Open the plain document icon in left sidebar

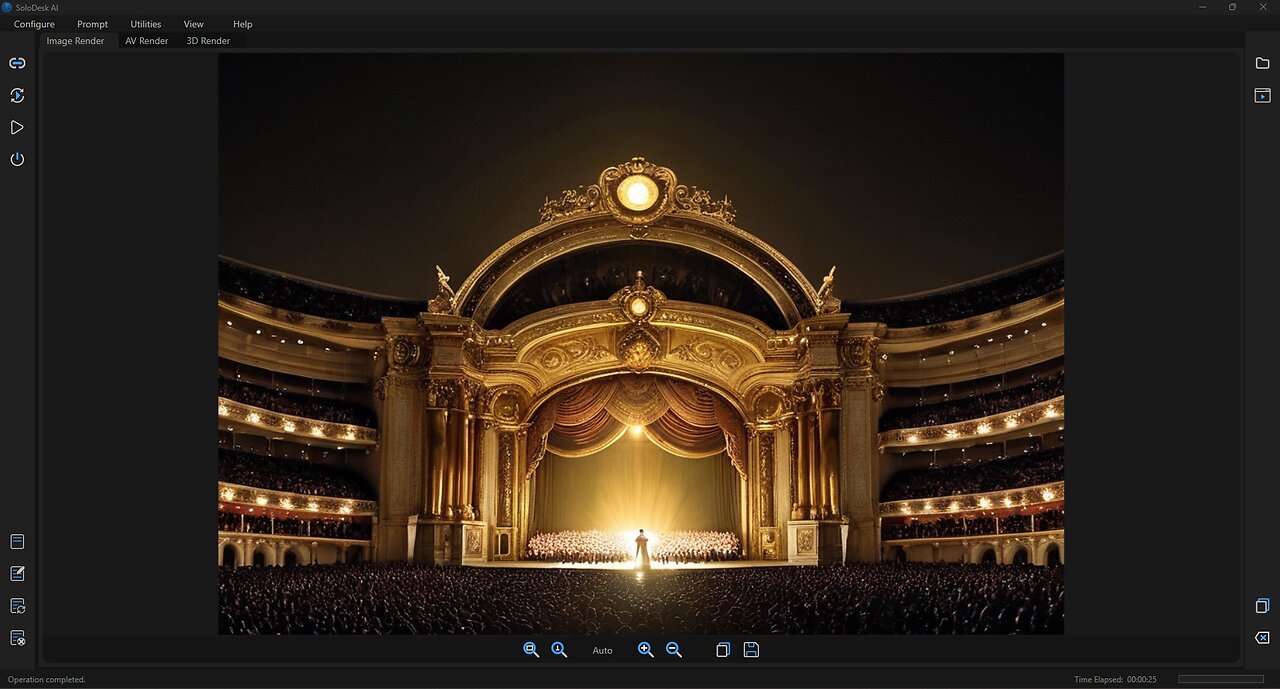17,541
